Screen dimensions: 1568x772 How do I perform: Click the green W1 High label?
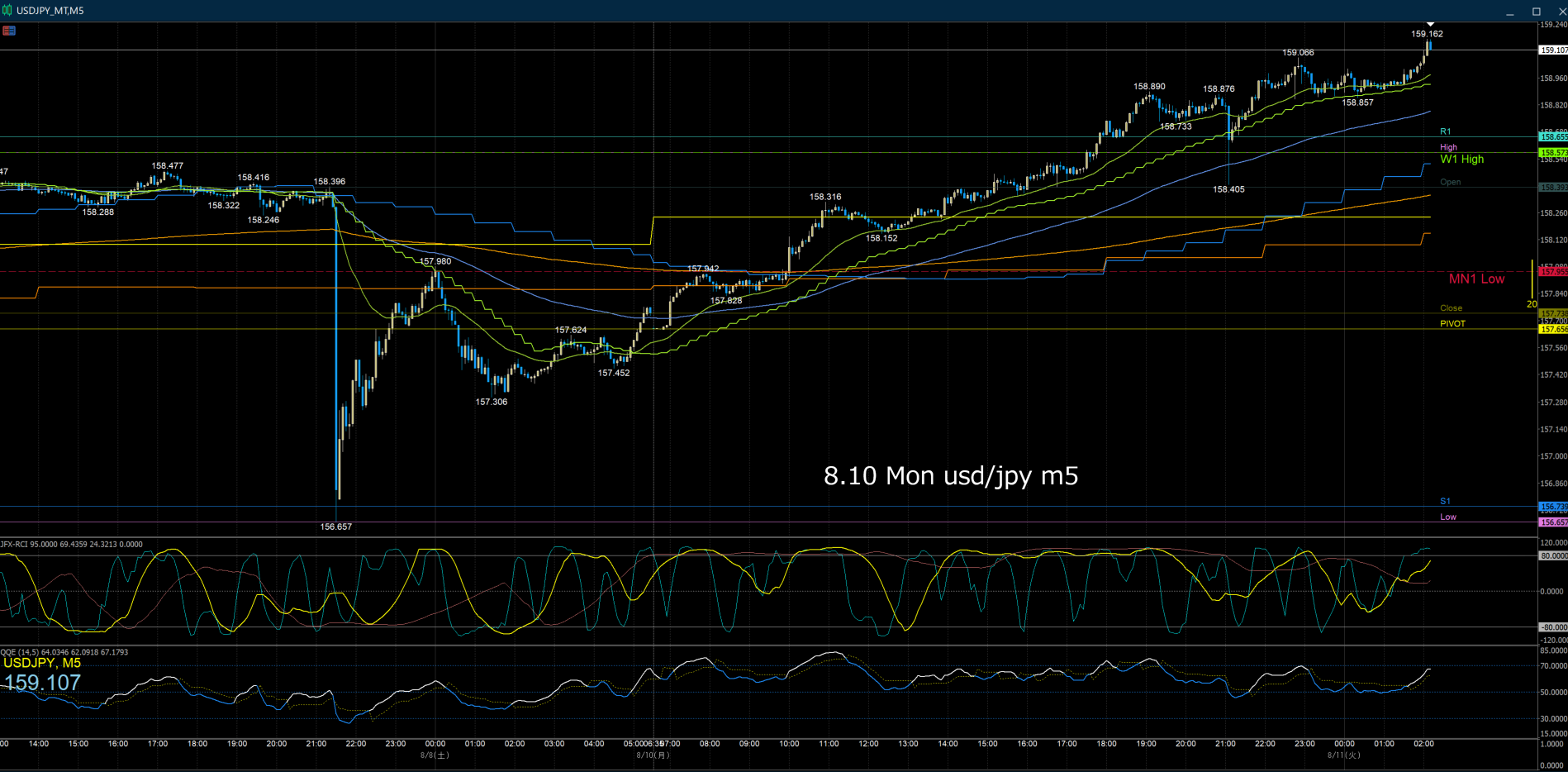click(x=1461, y=159)
